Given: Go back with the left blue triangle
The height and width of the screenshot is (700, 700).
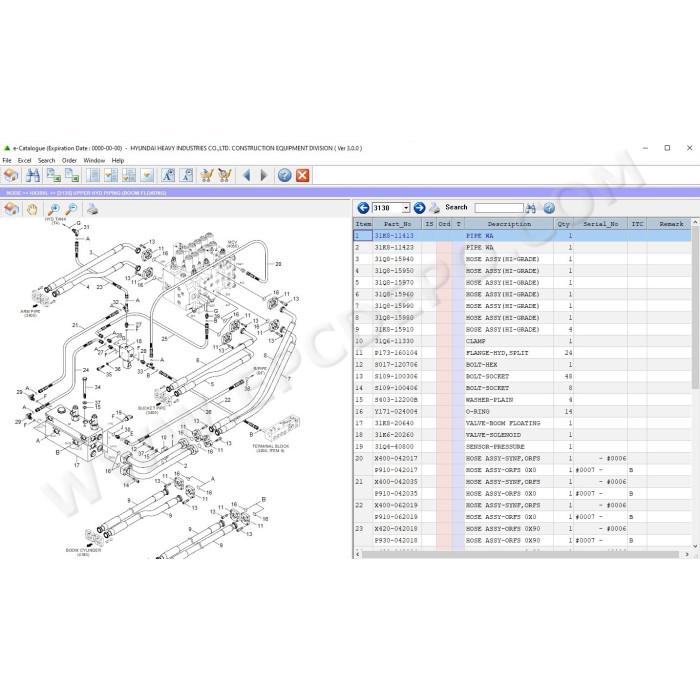Looking at the screenshot, I should 246,175.
